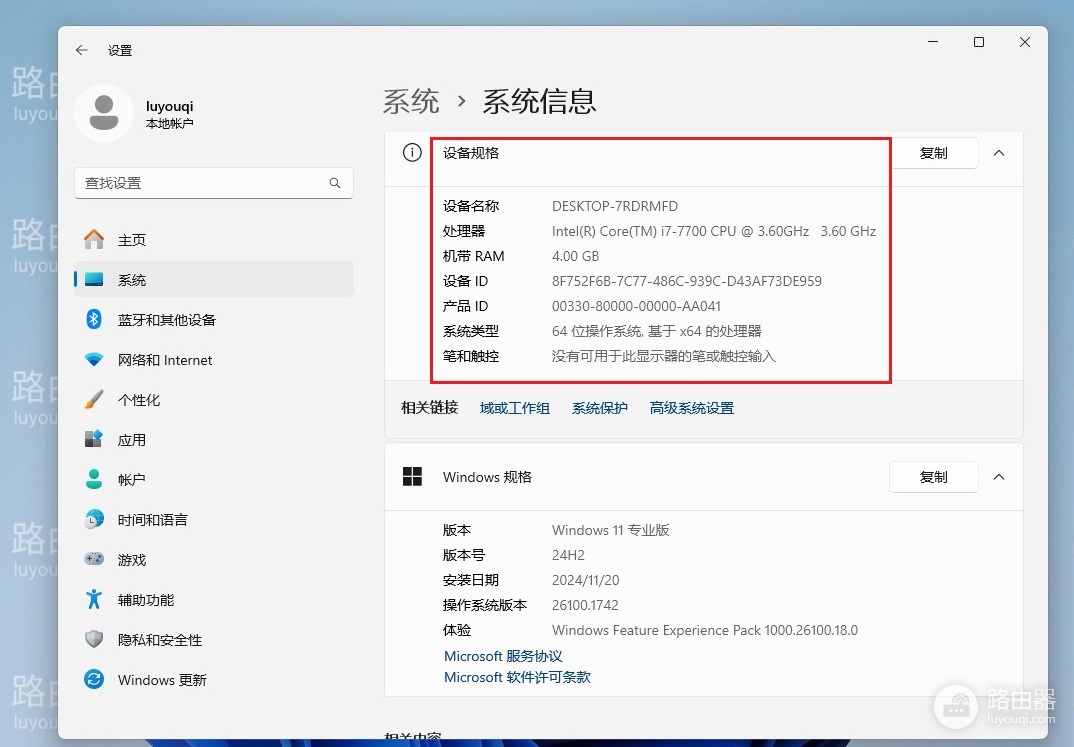Image resolution: width=1074 pixels, height=747 pixels.
Task: Click the Windows Update refresh icon
Action: pyautogui.click(x=94, y=679)
